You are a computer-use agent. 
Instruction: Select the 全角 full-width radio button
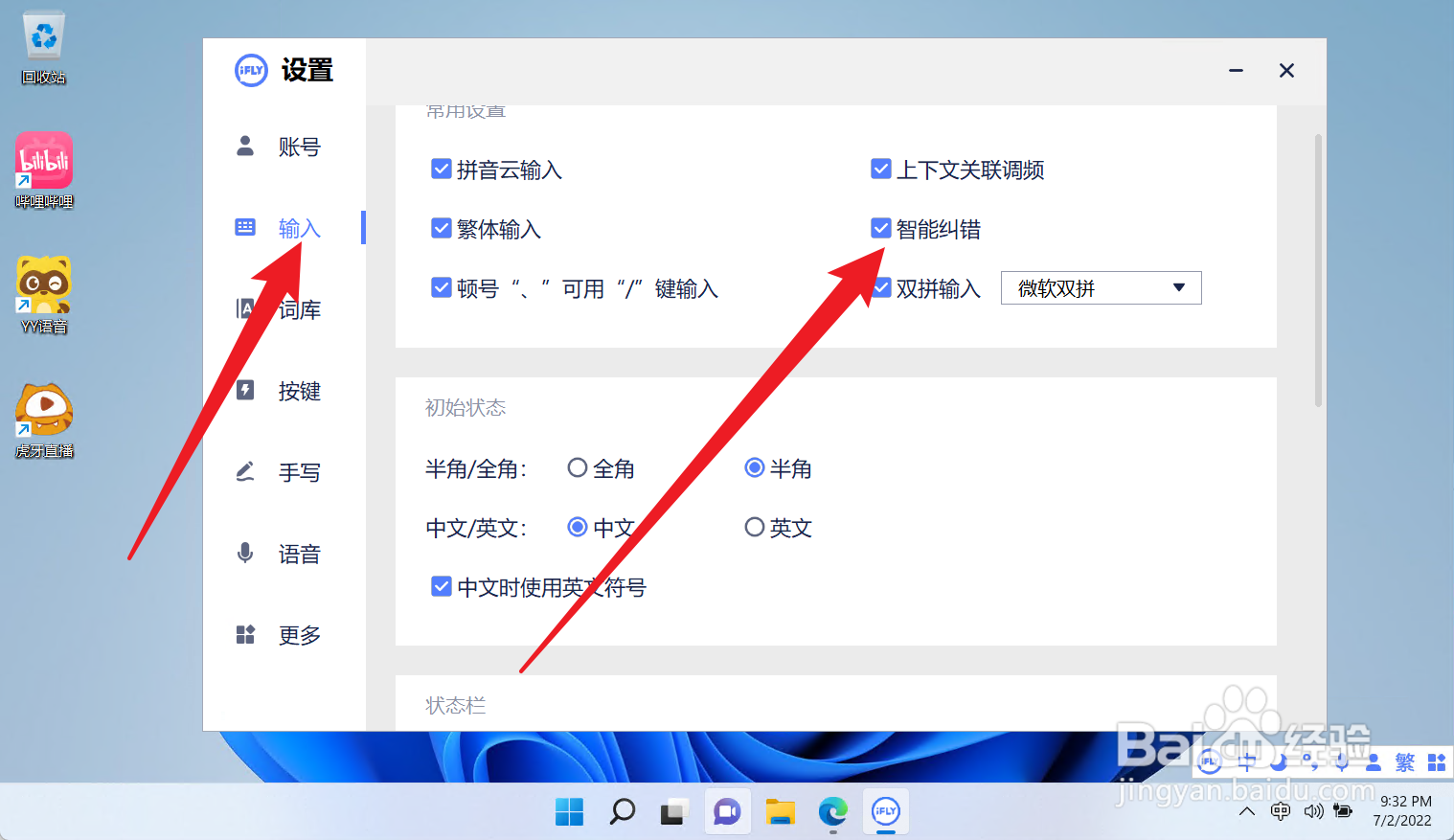point(578,467)
